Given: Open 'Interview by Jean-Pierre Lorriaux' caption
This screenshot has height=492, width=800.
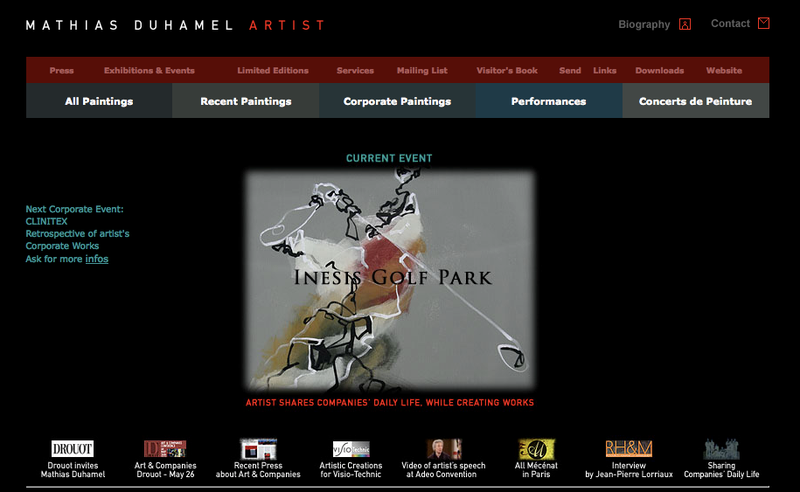Looking at the screenshot, I should tap(629, 470).
